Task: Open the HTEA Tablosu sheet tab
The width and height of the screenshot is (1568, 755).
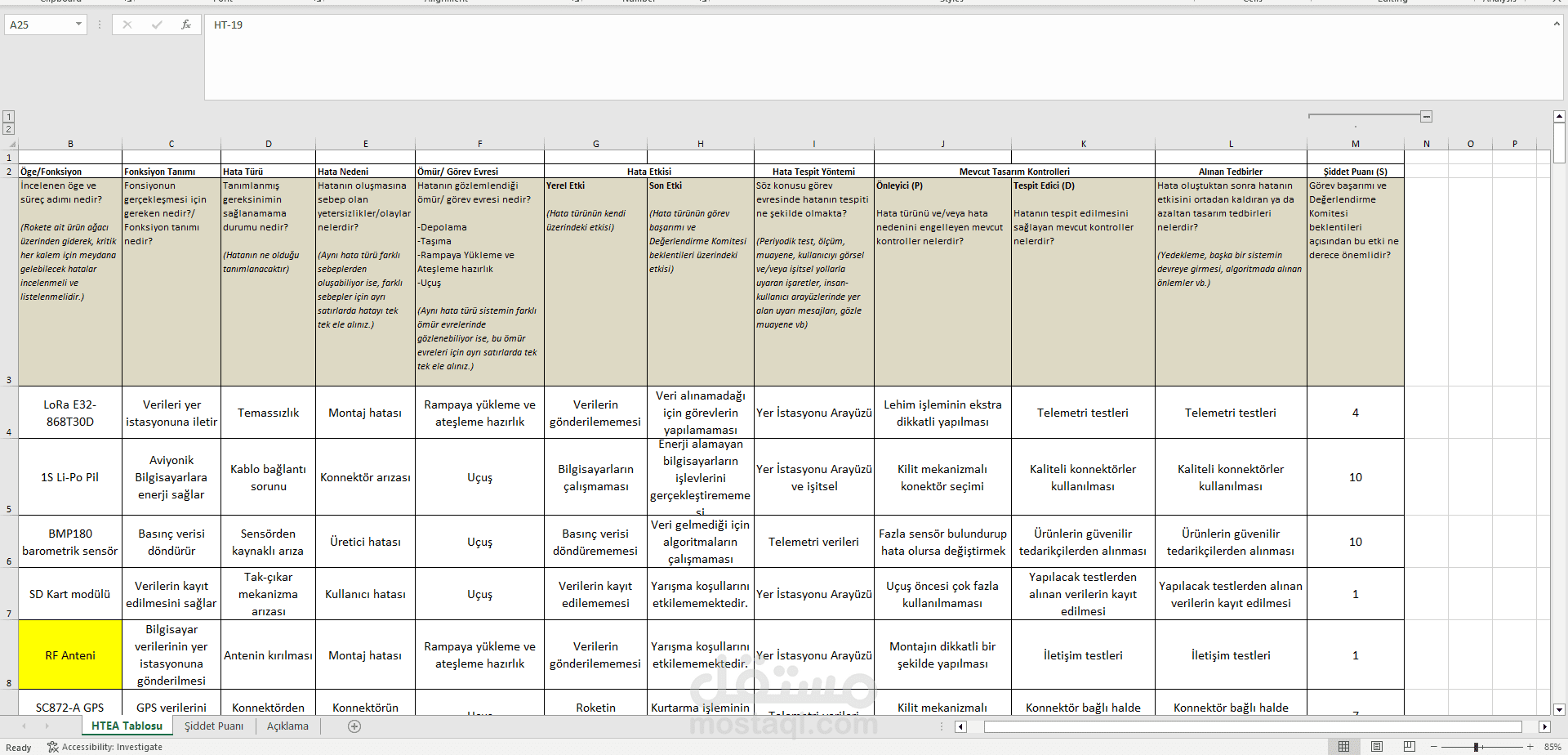Action: [127, 726]
